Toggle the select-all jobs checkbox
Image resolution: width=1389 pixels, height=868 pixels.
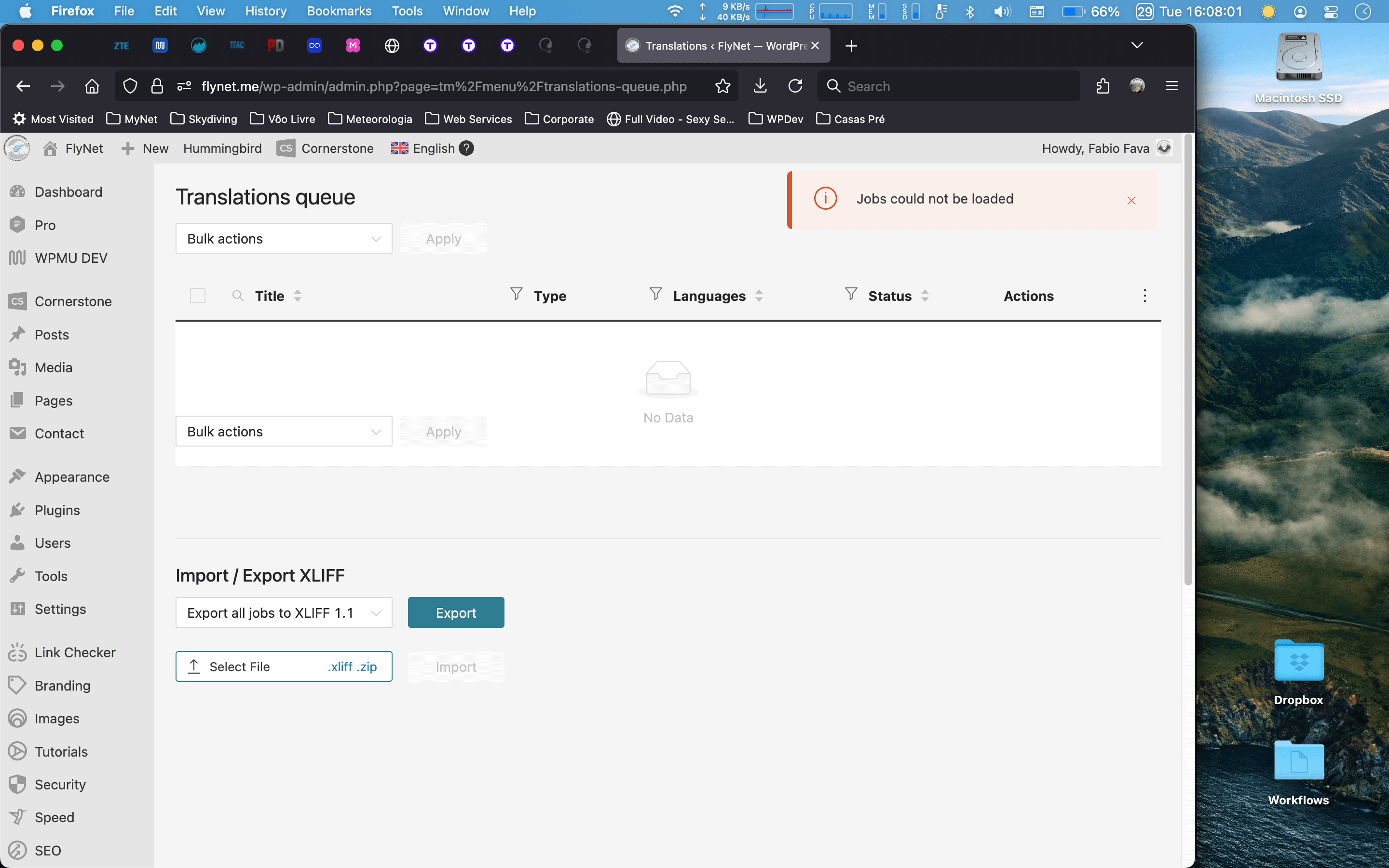pyautogui.click(x=197, y=296)
